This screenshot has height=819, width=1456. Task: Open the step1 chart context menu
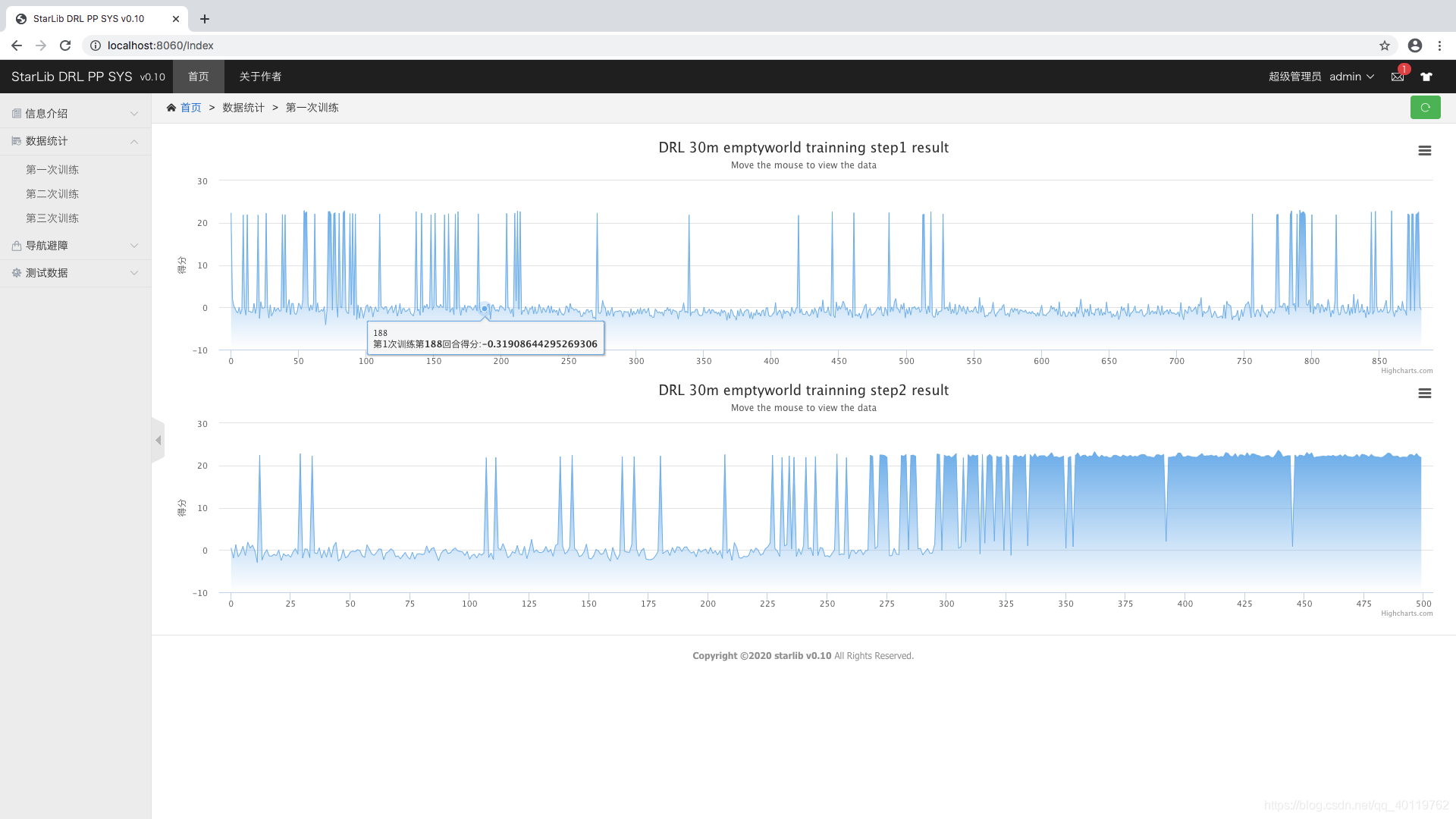tap(1424, 151)
